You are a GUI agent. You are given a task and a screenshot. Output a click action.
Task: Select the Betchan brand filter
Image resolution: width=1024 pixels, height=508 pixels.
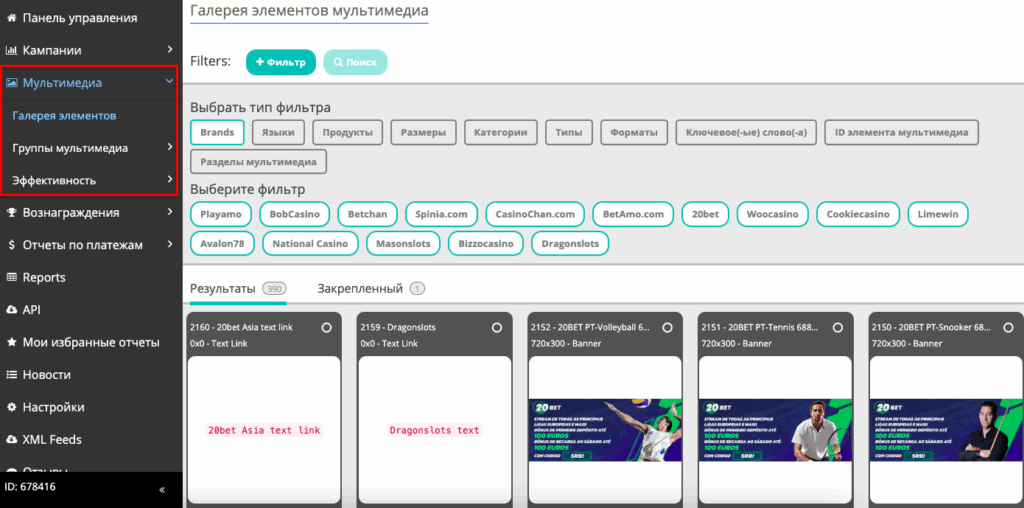coord(368,214)
